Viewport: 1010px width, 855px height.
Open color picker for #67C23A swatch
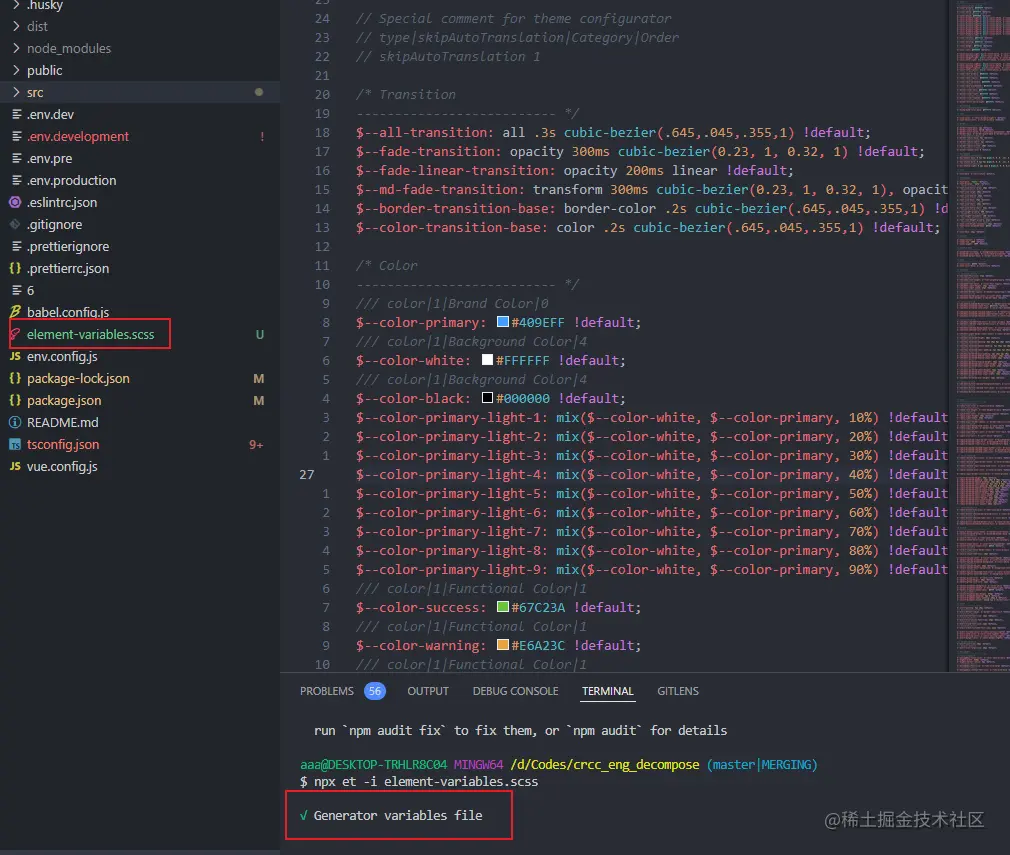click(x=503, y=607)
